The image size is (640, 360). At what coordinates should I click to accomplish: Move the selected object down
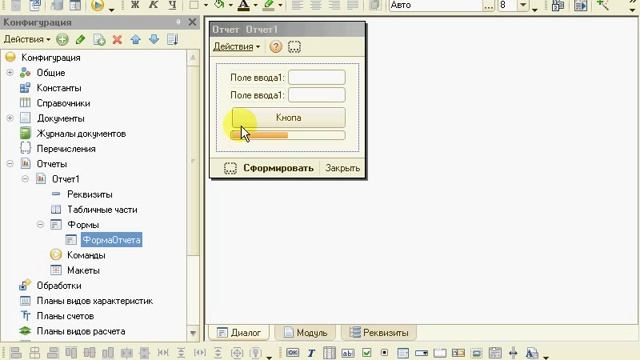coord(154,40)
